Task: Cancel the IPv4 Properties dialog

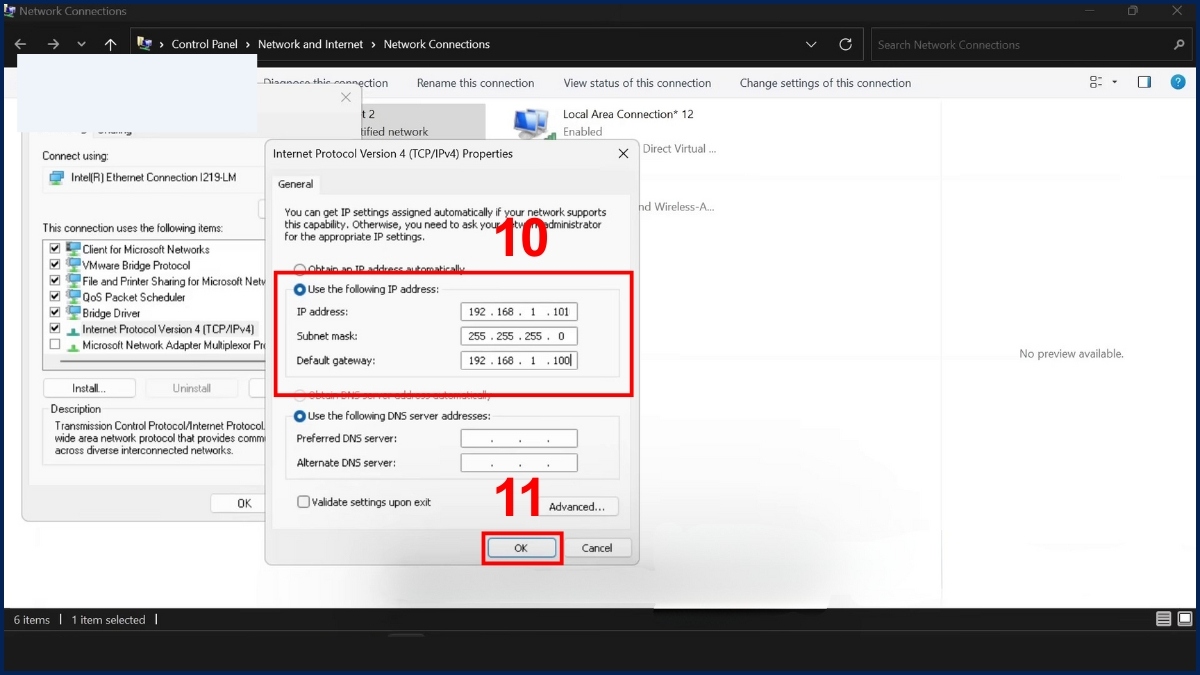Action: [597, 548]
